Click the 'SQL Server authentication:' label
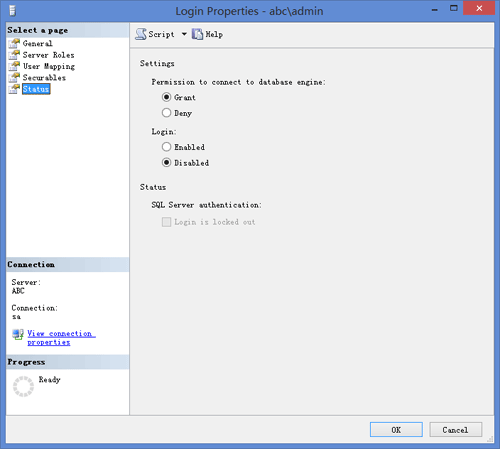Screen dimensions: 500x449 click(x=206, y=205)
